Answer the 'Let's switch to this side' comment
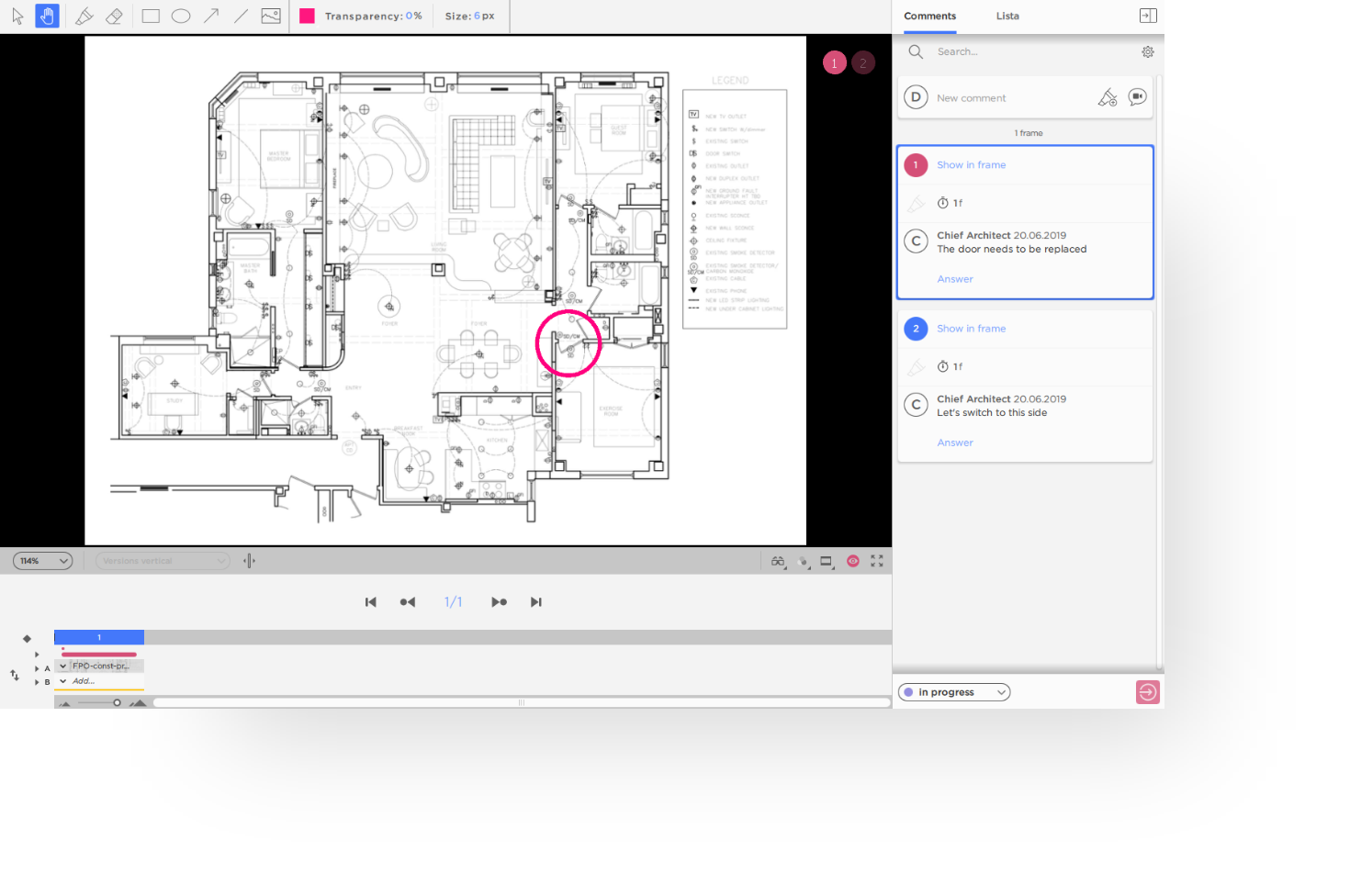This screenshot has width=1350, height=896. [x=955, y=442]
